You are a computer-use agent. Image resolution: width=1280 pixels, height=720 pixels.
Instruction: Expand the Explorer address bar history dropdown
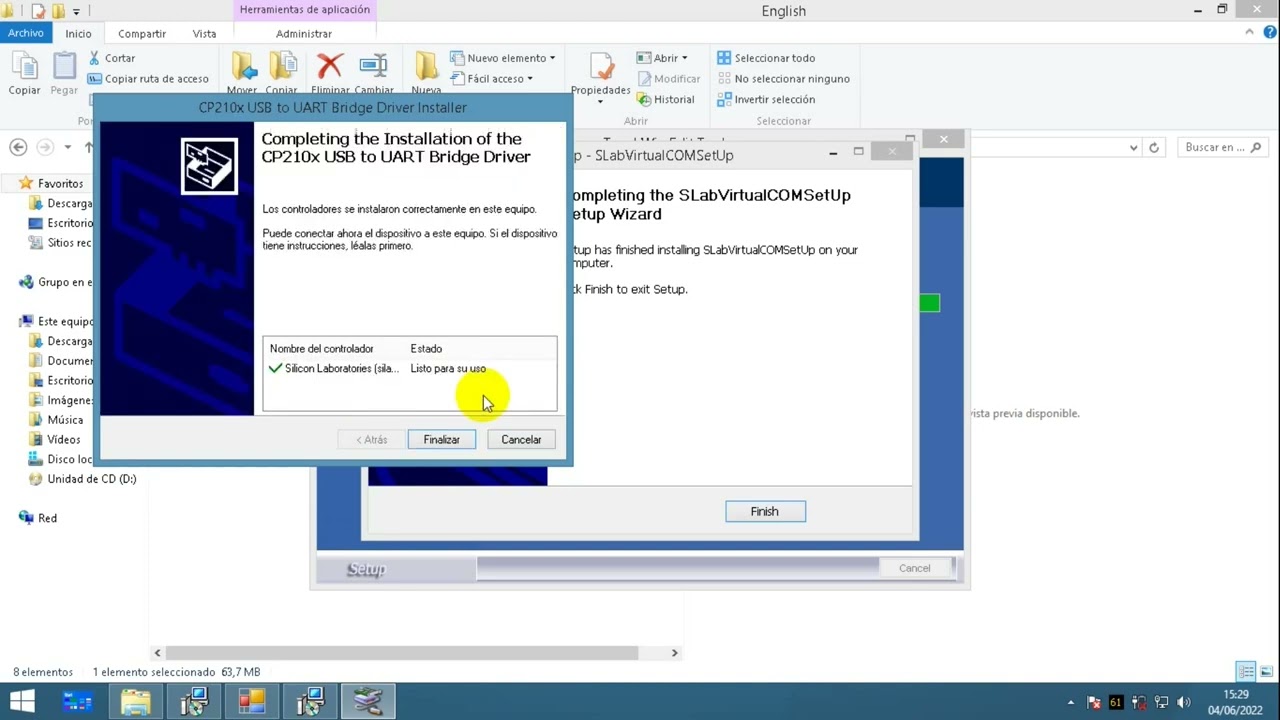tap(1133, 148)
